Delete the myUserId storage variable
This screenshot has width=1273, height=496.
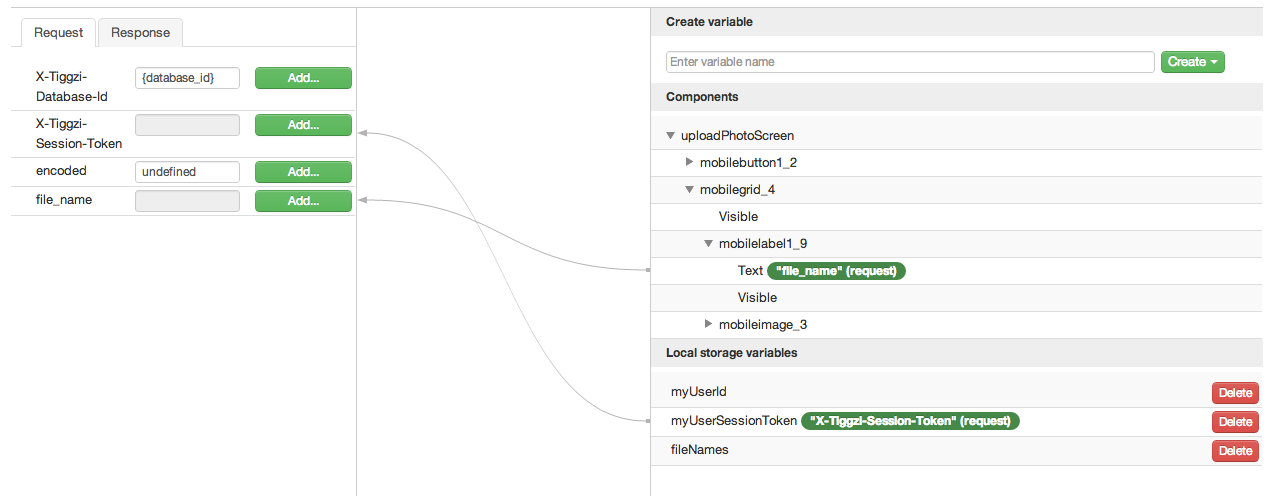coord(1235,392)
